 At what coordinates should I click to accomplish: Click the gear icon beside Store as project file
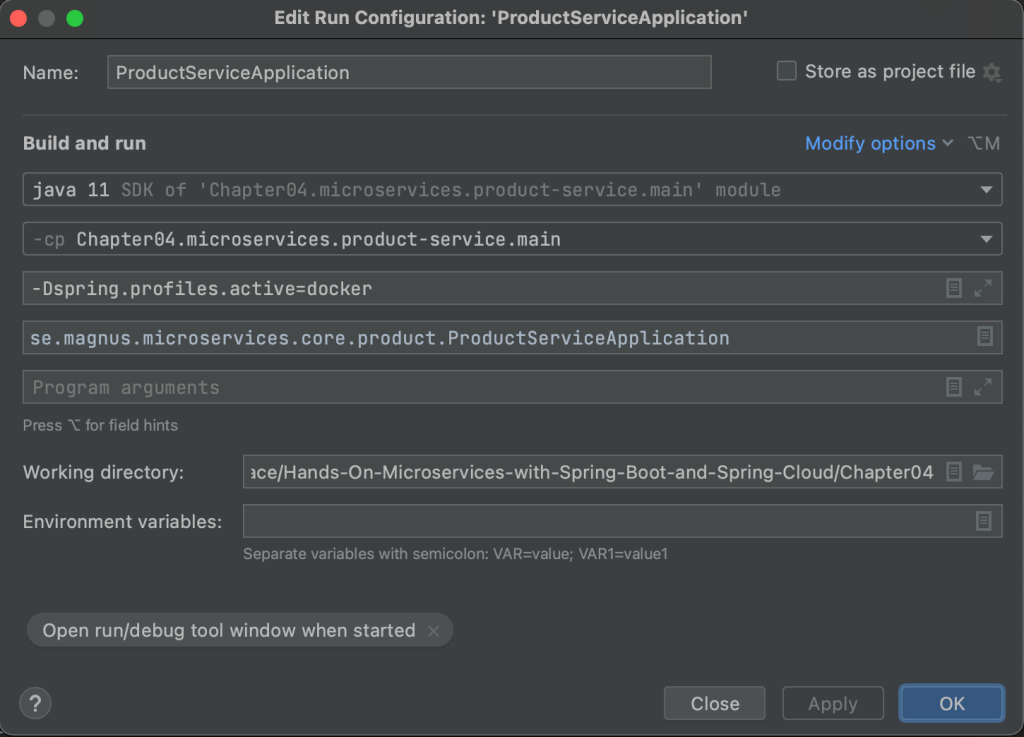991,72
